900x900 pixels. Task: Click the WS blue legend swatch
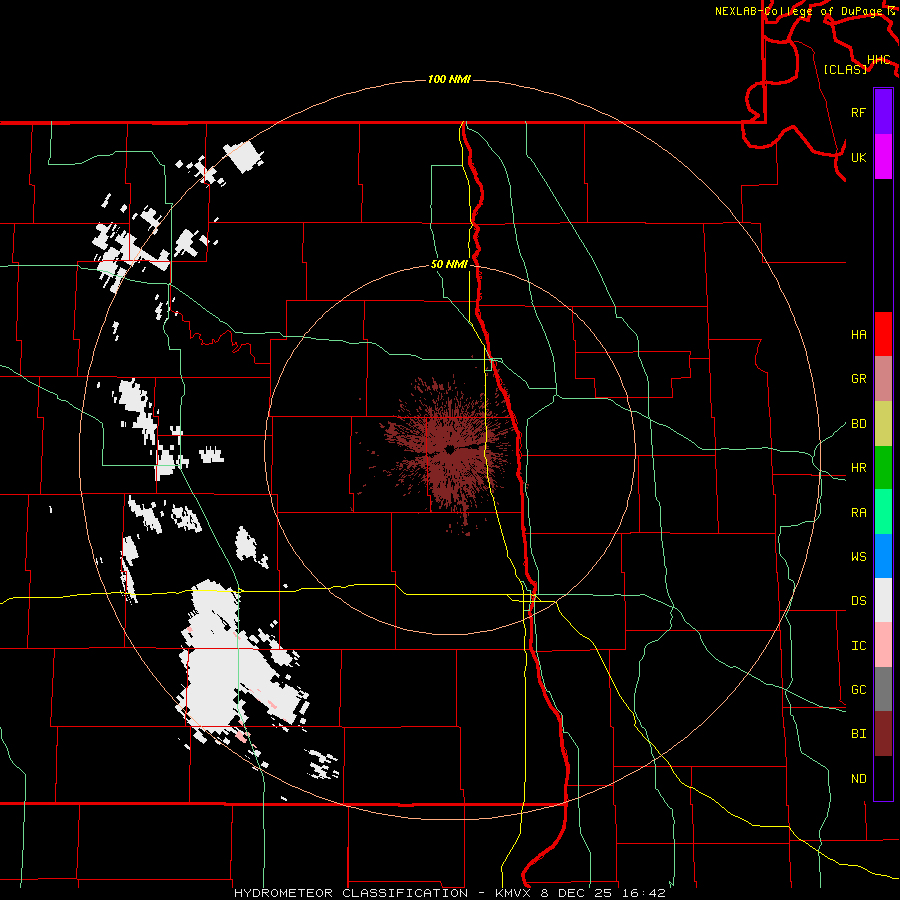tap(883, 556)
